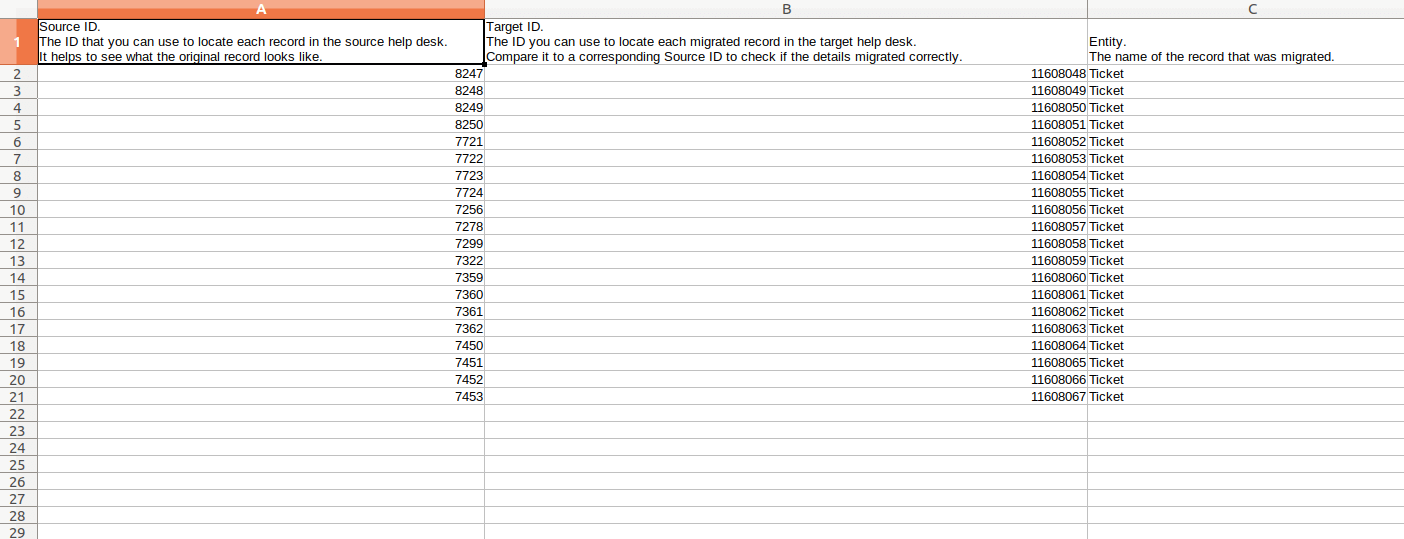Select cell with Source ID 7452
The height and width of the screenshot is (539, 1404).
tap(261, 380)
